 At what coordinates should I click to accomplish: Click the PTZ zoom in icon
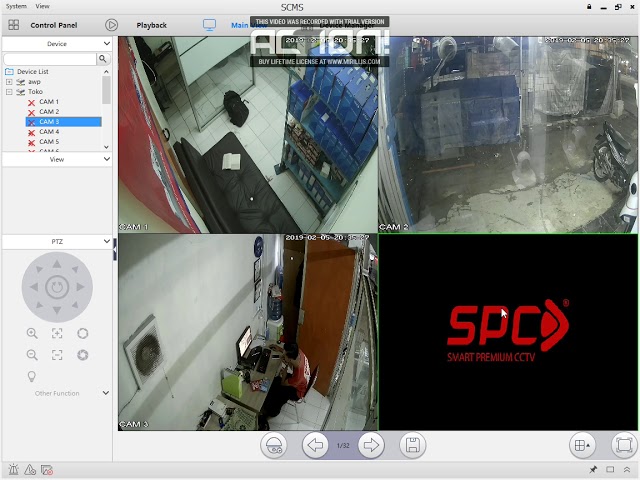click(32, 333)
